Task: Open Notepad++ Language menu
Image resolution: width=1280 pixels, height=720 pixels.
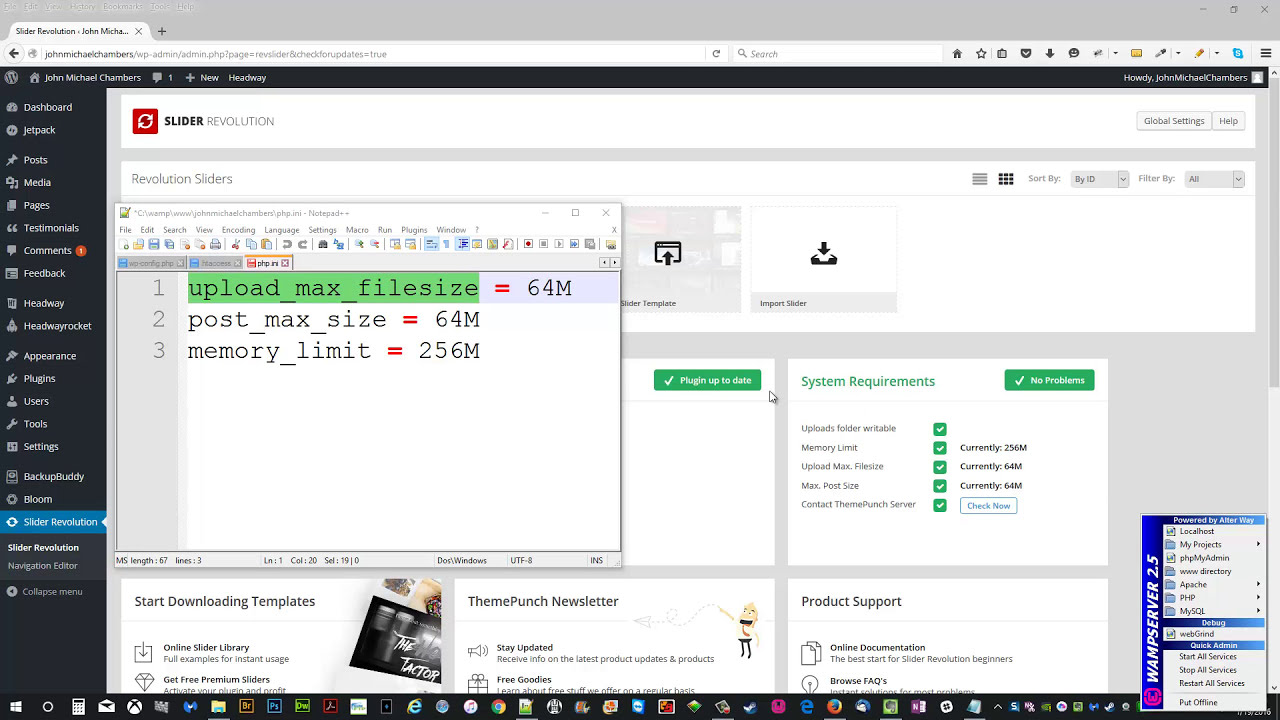Action: (282, 230)
